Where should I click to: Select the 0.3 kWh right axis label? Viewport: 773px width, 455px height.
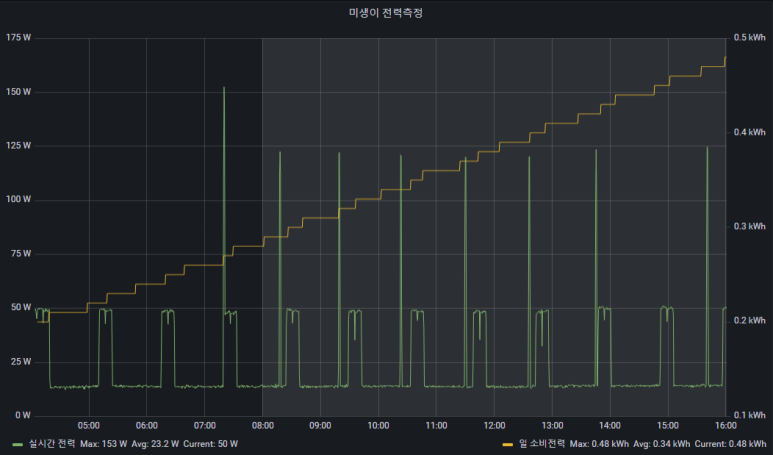750,226
